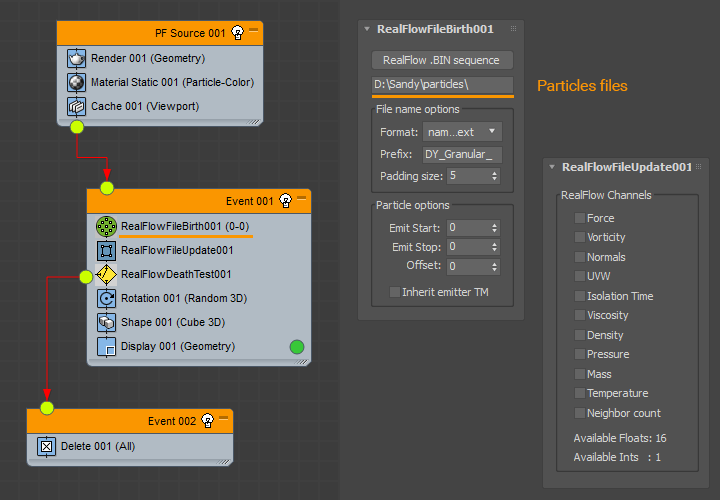Check the Temperature channel option
The height and width of the screenshot is (500, 720).
point(580,393)
